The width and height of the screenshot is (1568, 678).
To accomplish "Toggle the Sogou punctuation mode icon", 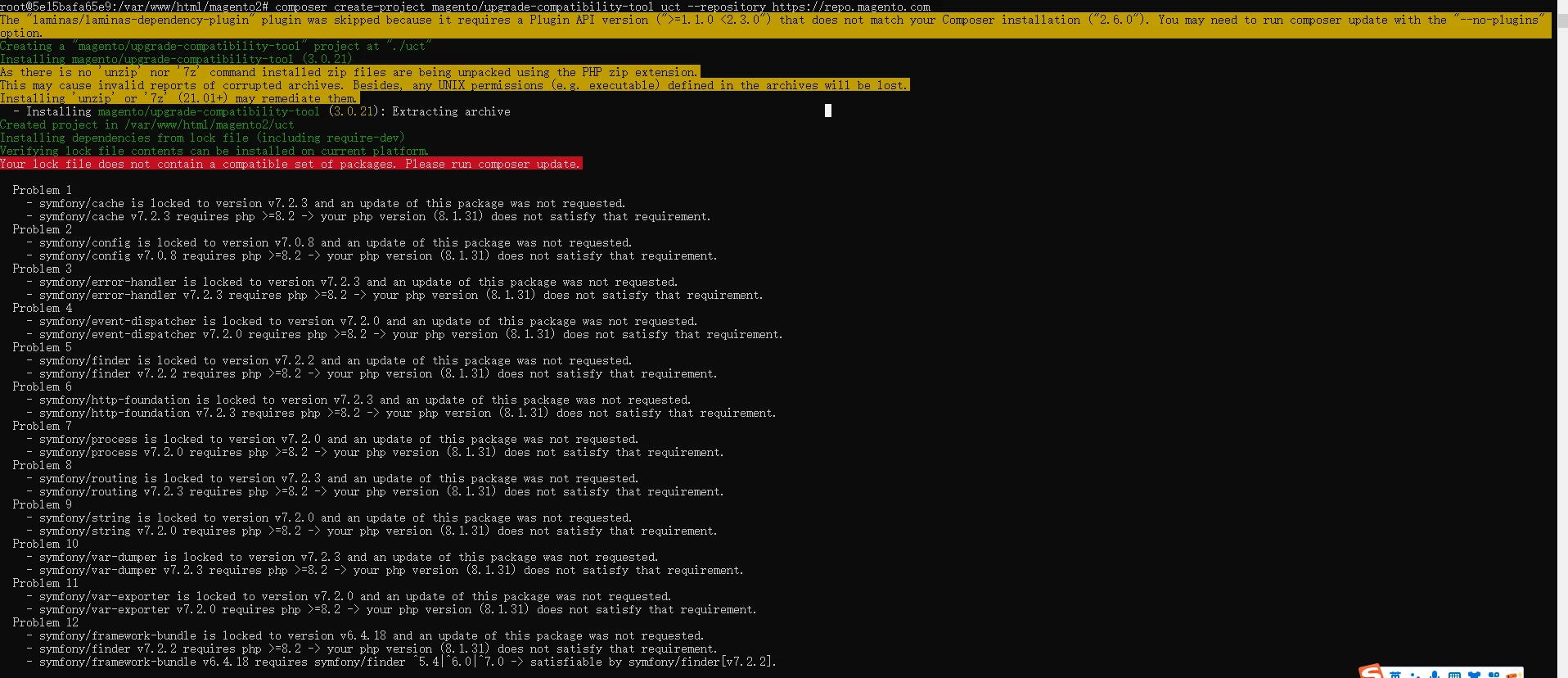I will coord(1414,675).
